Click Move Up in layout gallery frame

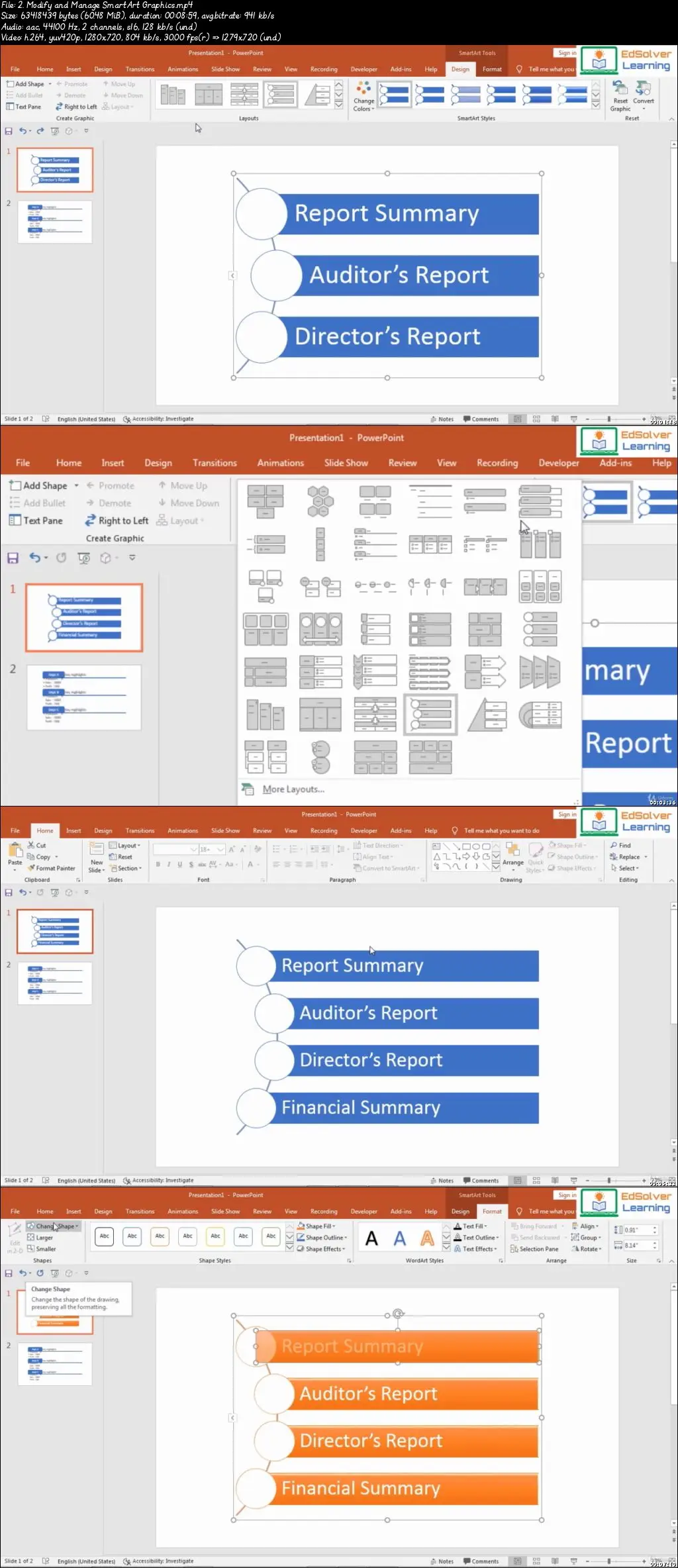coord(183,485)
